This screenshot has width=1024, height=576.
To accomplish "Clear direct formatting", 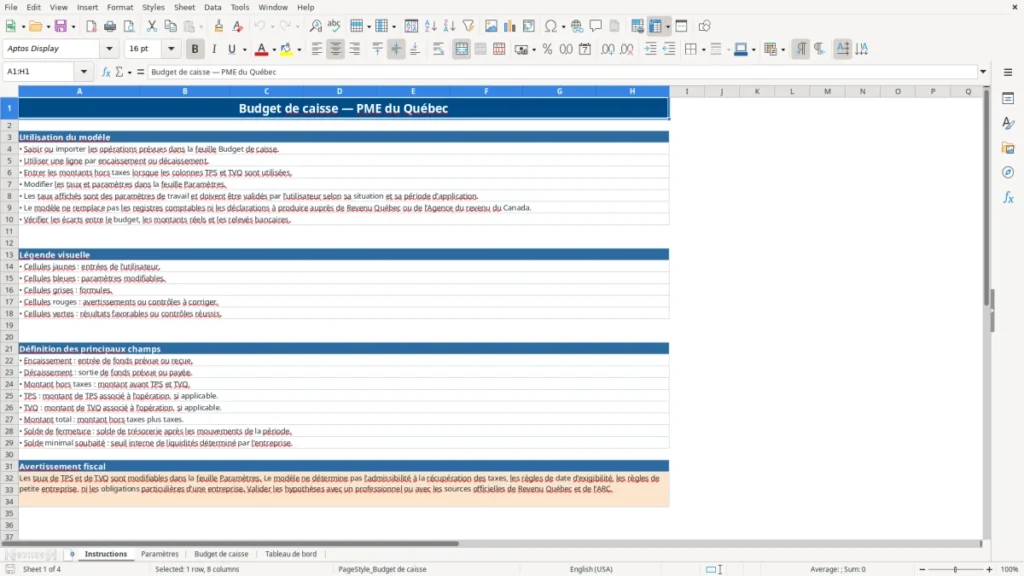I will (238, 26).
